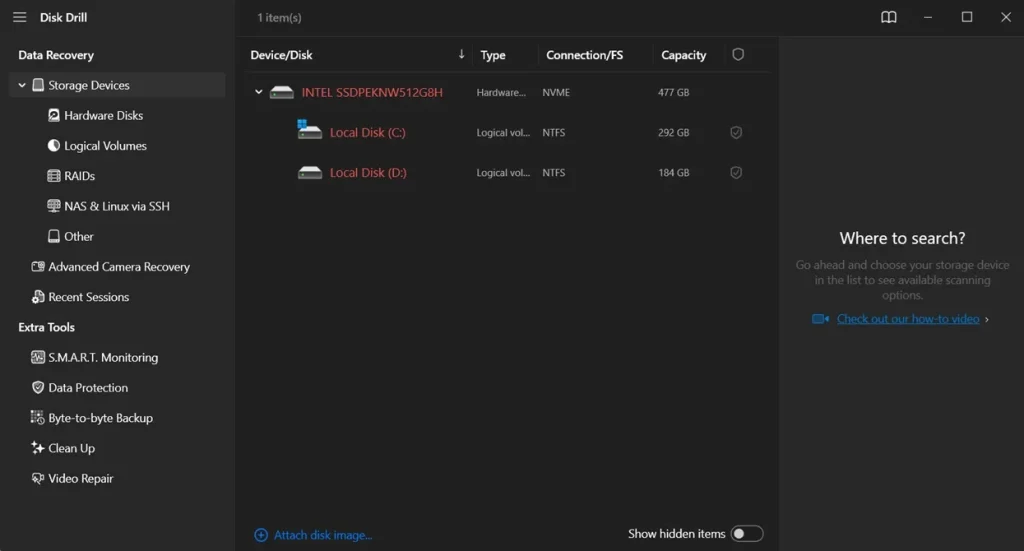Image resolution: width=1024 pixels, height=551 pixels.
Task: Open Data Protection tool
Action: tap(88, 388)
